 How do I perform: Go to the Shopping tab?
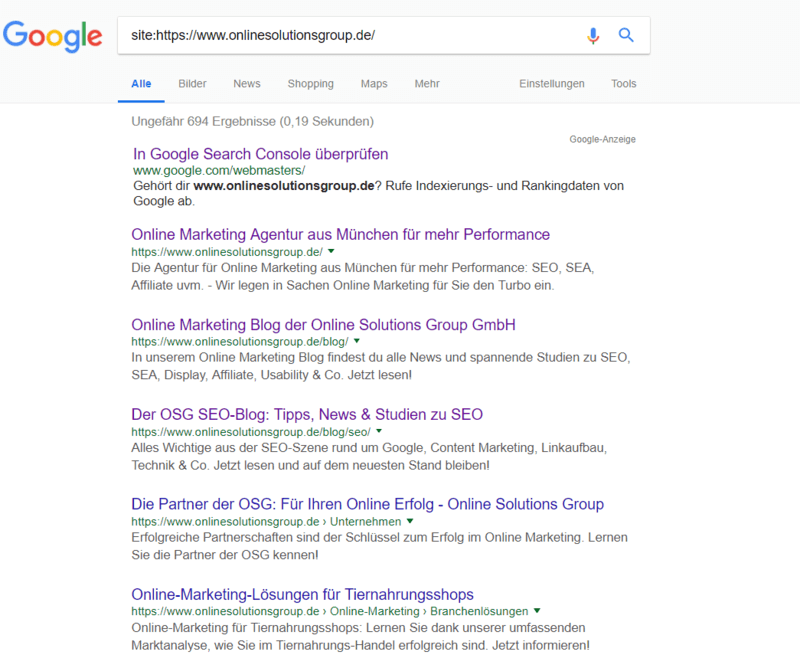[x=311, y=84]
